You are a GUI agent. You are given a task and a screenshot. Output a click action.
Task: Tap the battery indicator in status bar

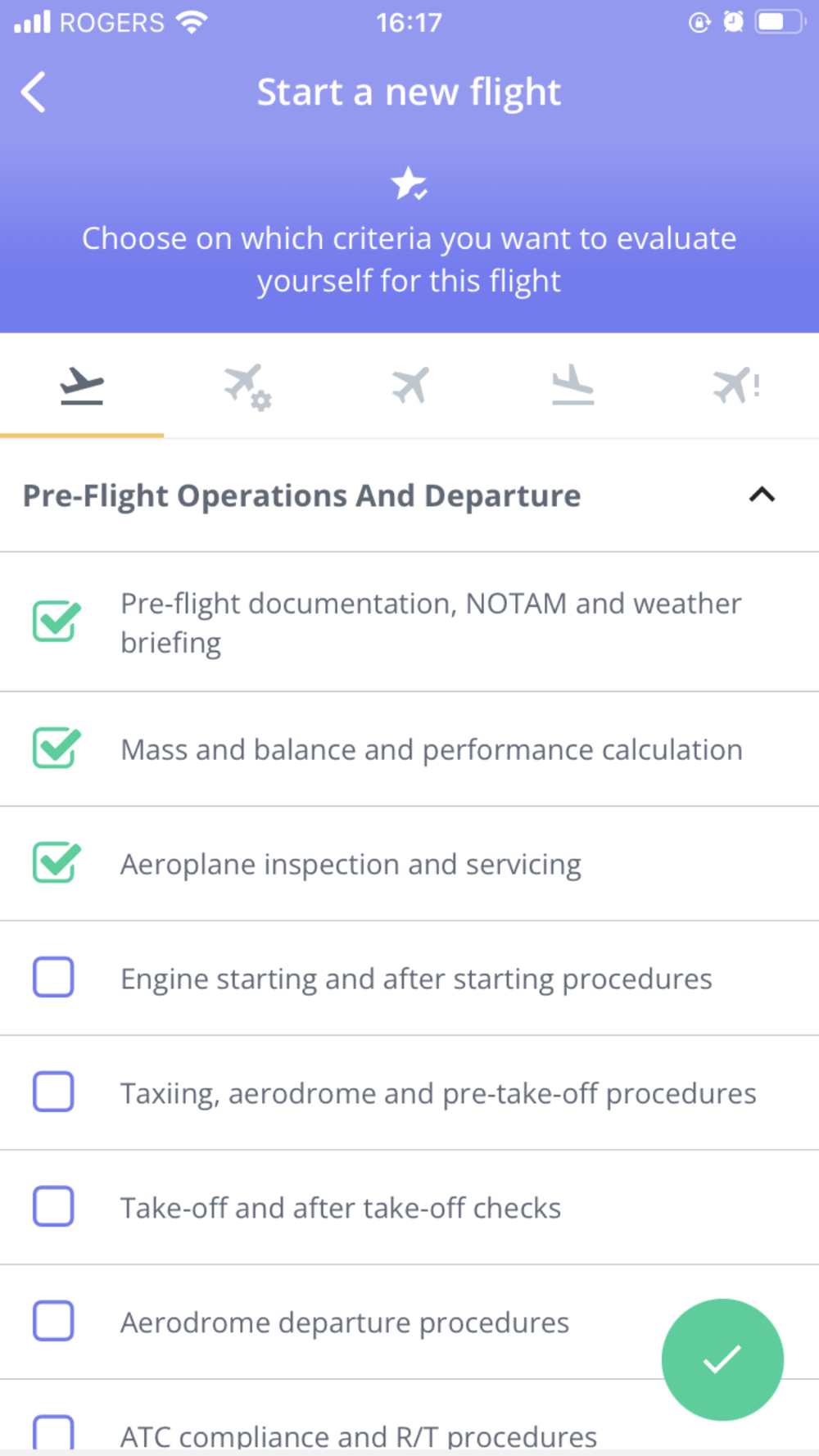coord(781,22)
